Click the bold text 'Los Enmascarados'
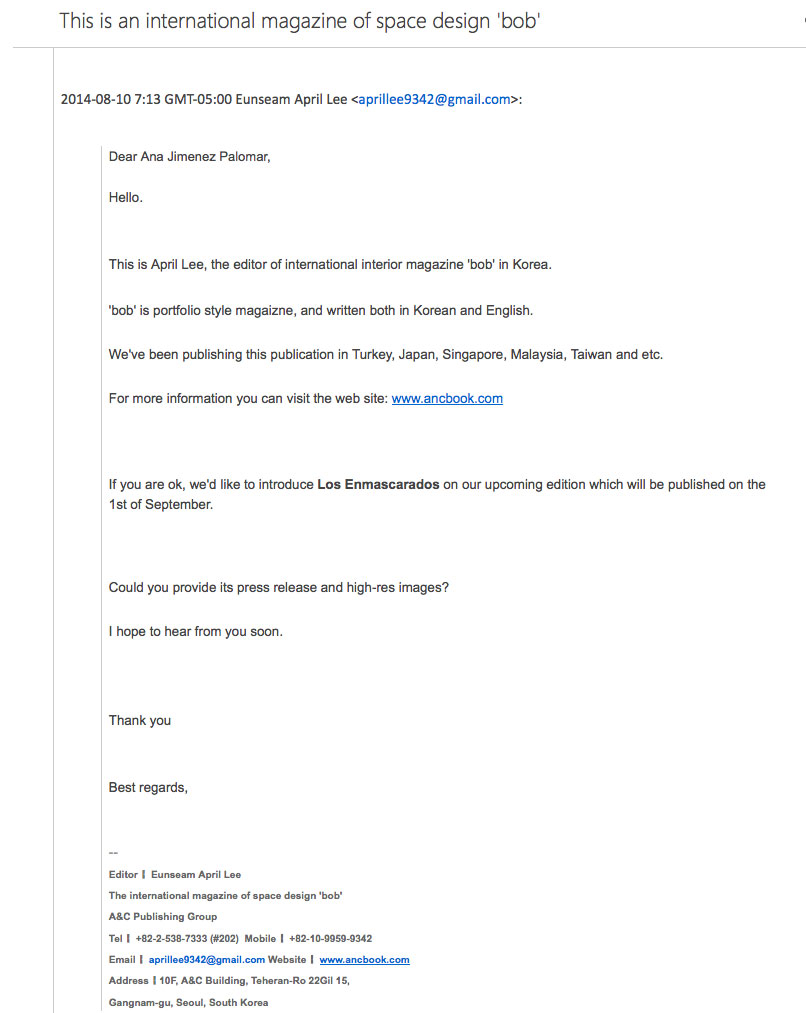Image resolution: width=806 pixels, height=1013 pixels. coord(378,485)
